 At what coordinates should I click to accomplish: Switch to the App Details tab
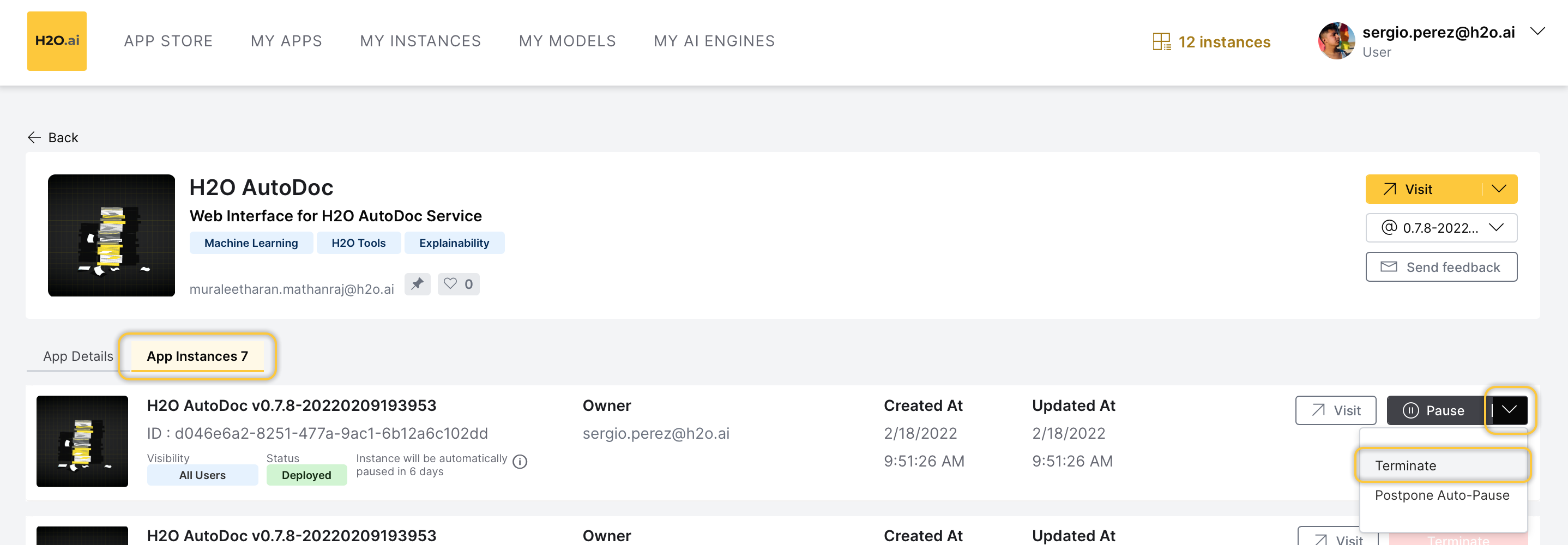tap(78, 356)
